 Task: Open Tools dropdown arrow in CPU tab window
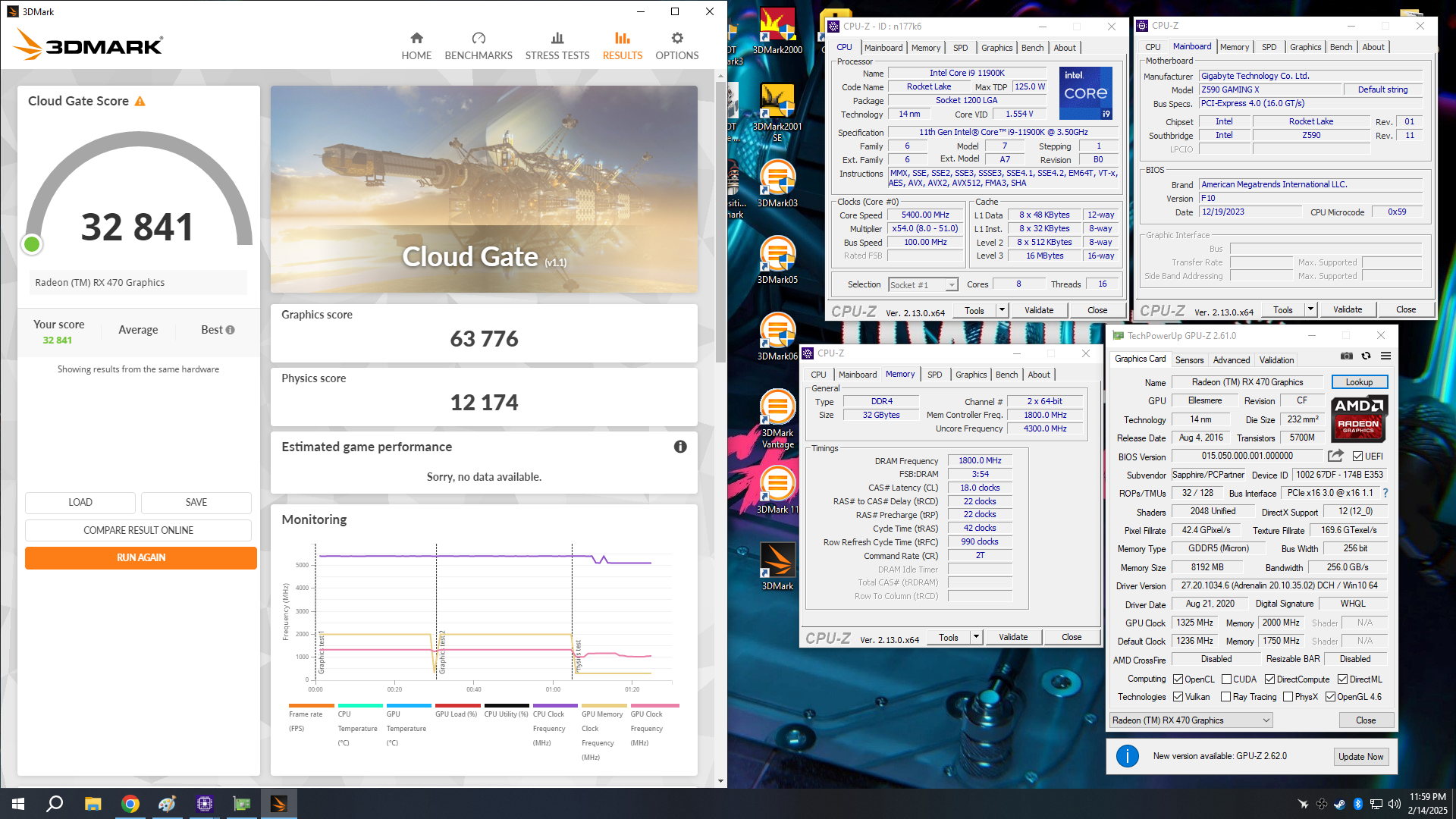1002,310
